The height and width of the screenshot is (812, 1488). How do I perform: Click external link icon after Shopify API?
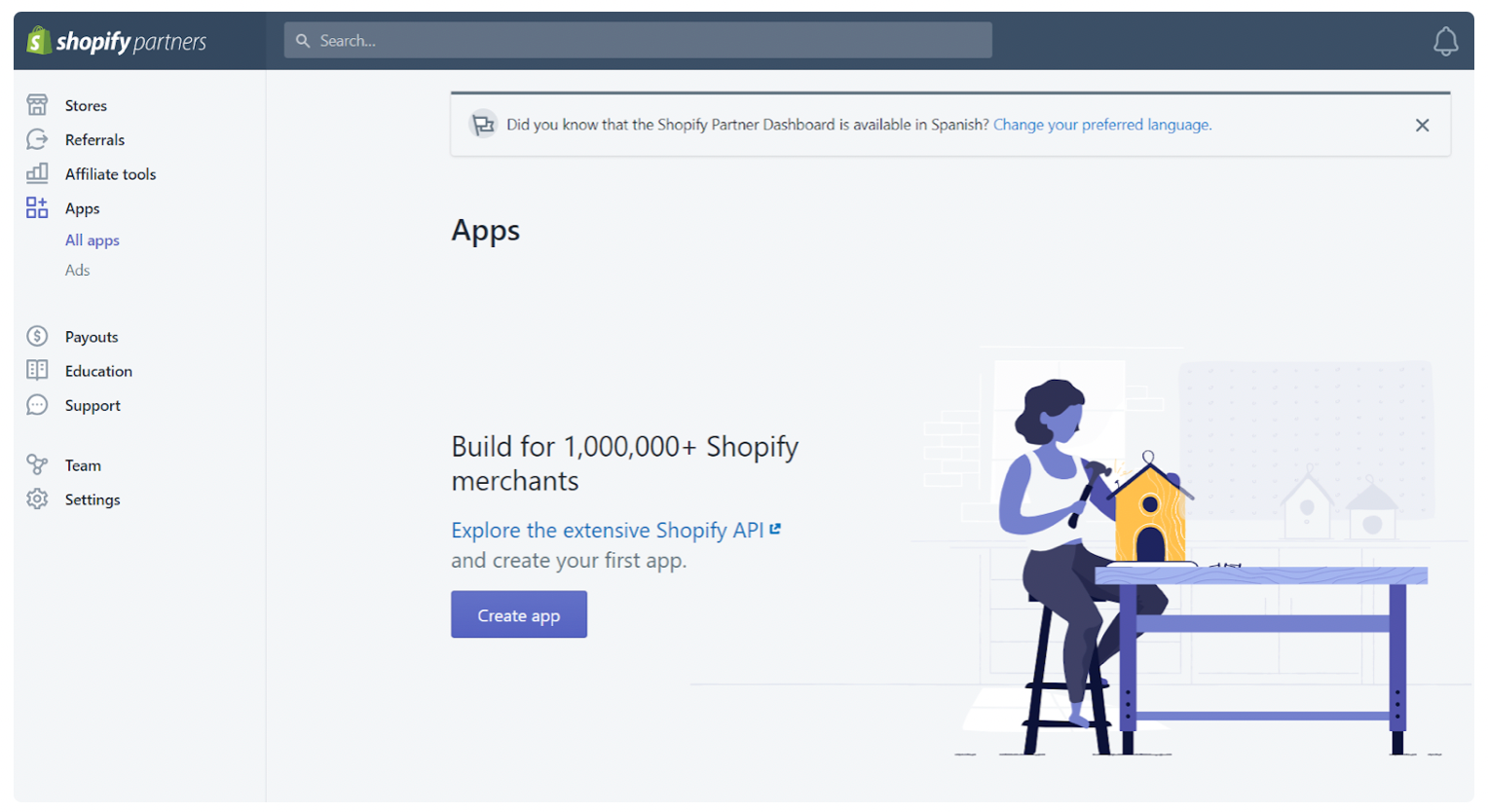pos(775,529)
